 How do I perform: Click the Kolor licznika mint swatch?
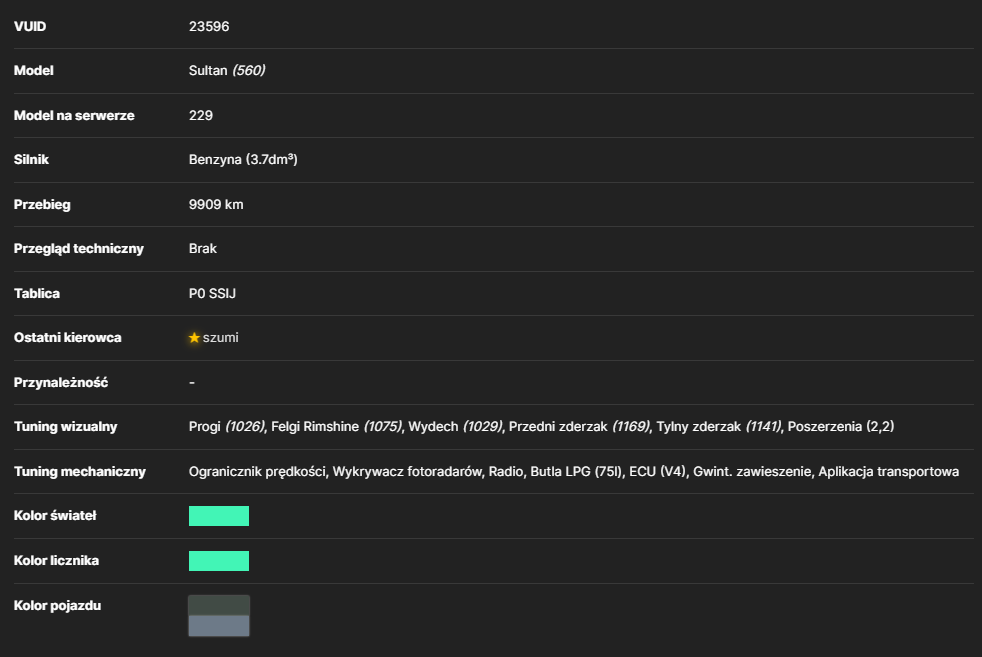219,561
